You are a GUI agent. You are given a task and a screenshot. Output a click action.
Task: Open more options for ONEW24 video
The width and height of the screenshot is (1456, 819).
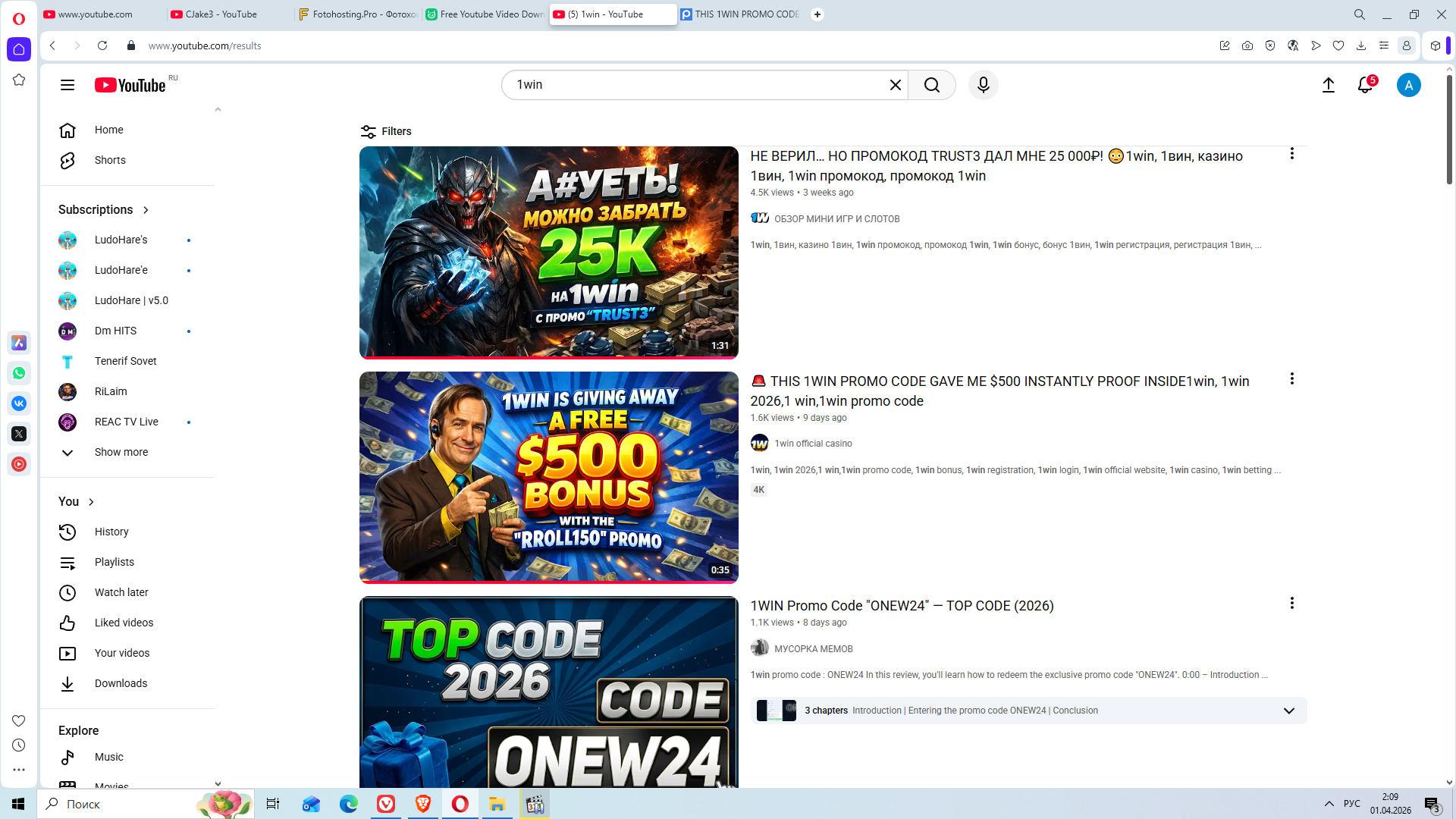pos(1291,604)
